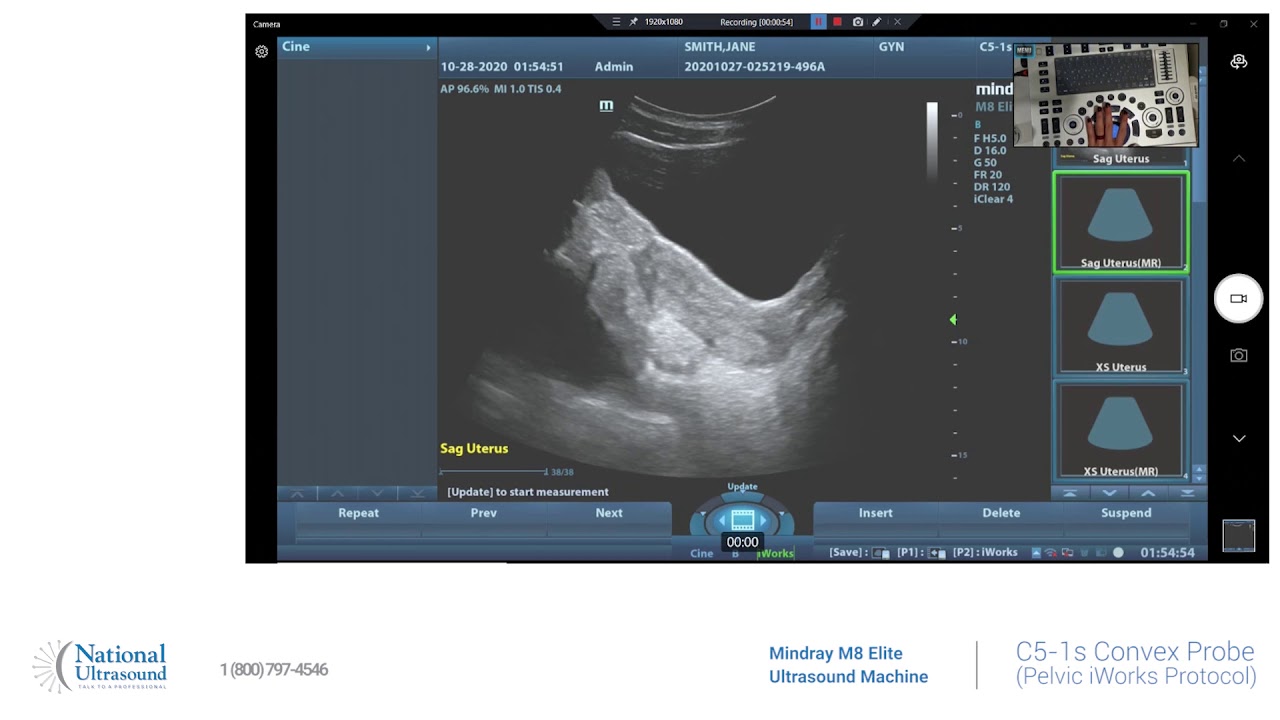Select the Sag Uterus(MR) protocol view
The width and height of the screenshot is (1280, 720).
[x=1121, y=222]
